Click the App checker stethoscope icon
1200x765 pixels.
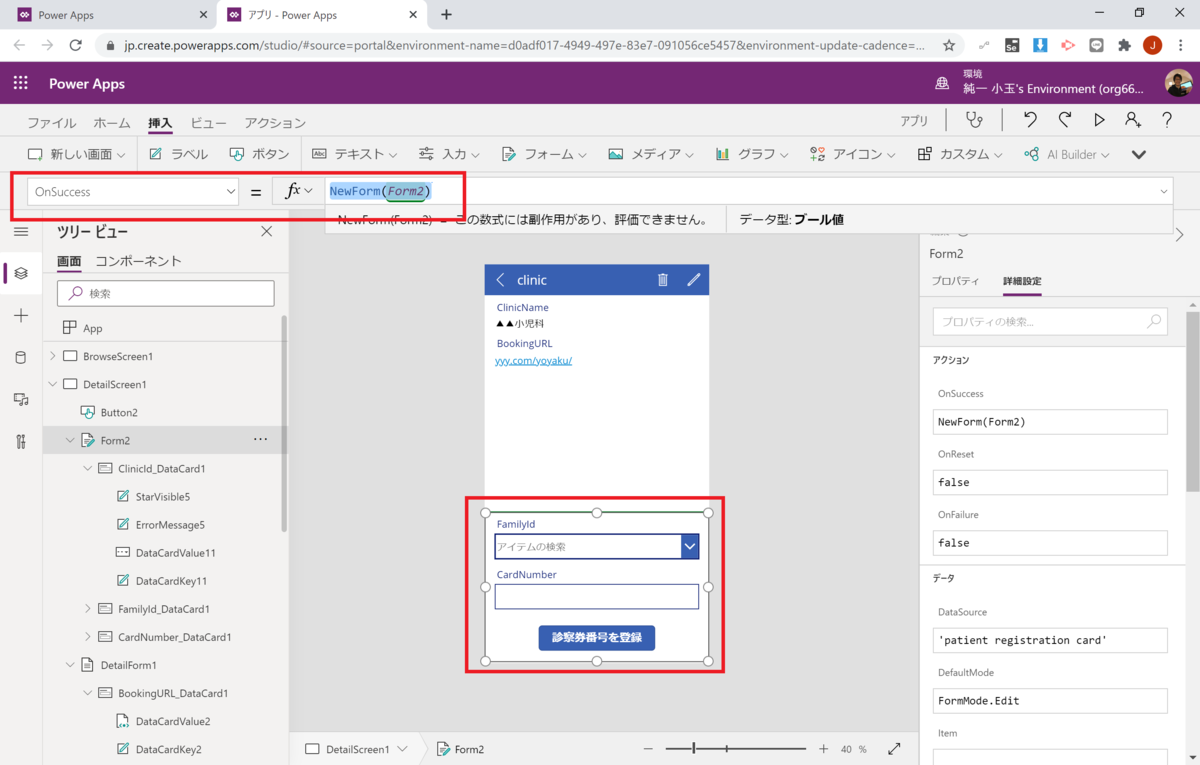974,120
